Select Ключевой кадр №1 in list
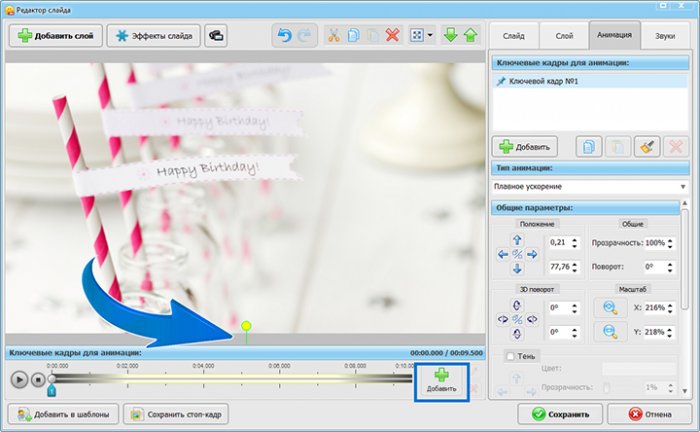This screenshot has height=432, width=700. pyautogui.click(x=545, y=81)
